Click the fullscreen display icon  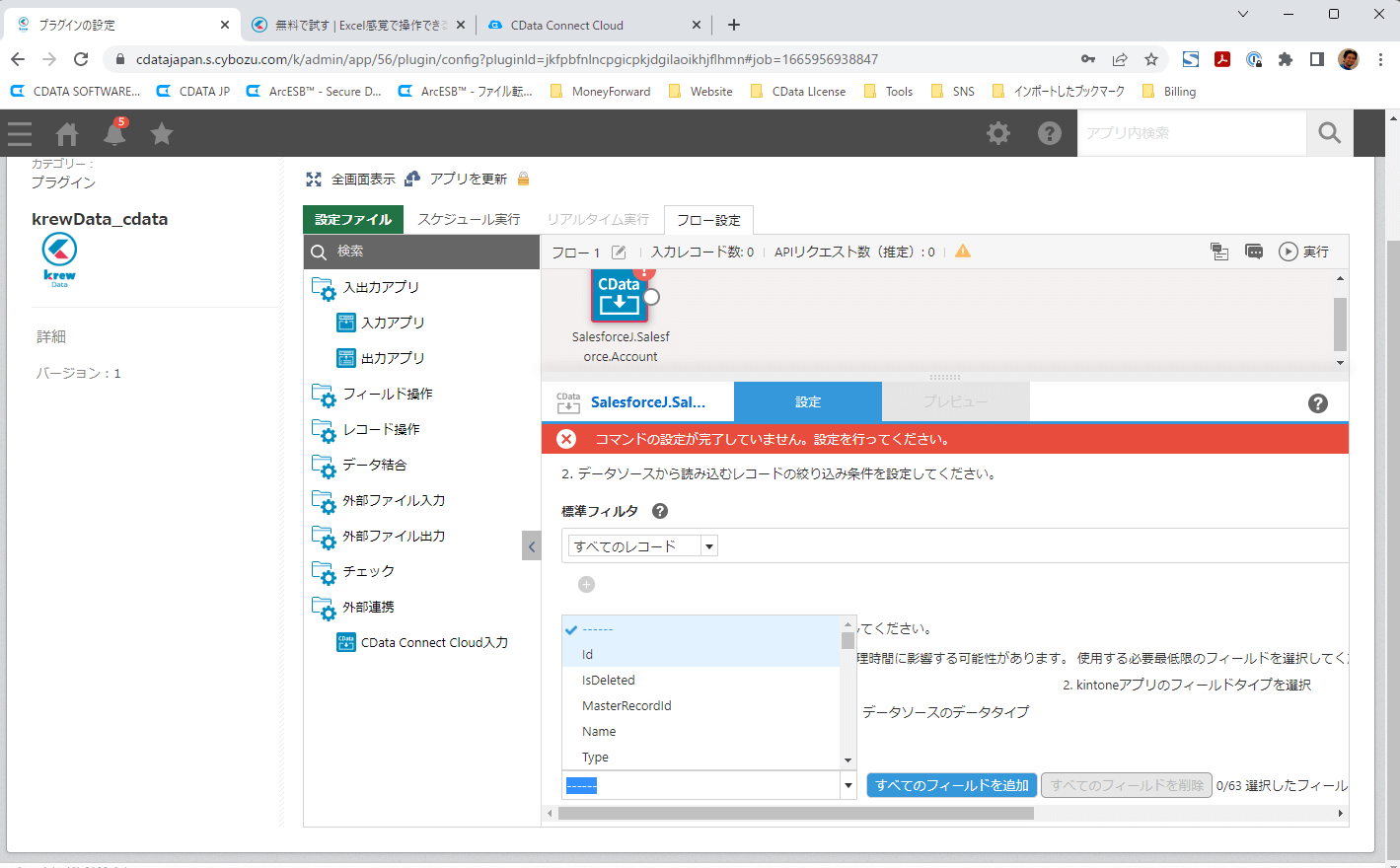point(314,179)
